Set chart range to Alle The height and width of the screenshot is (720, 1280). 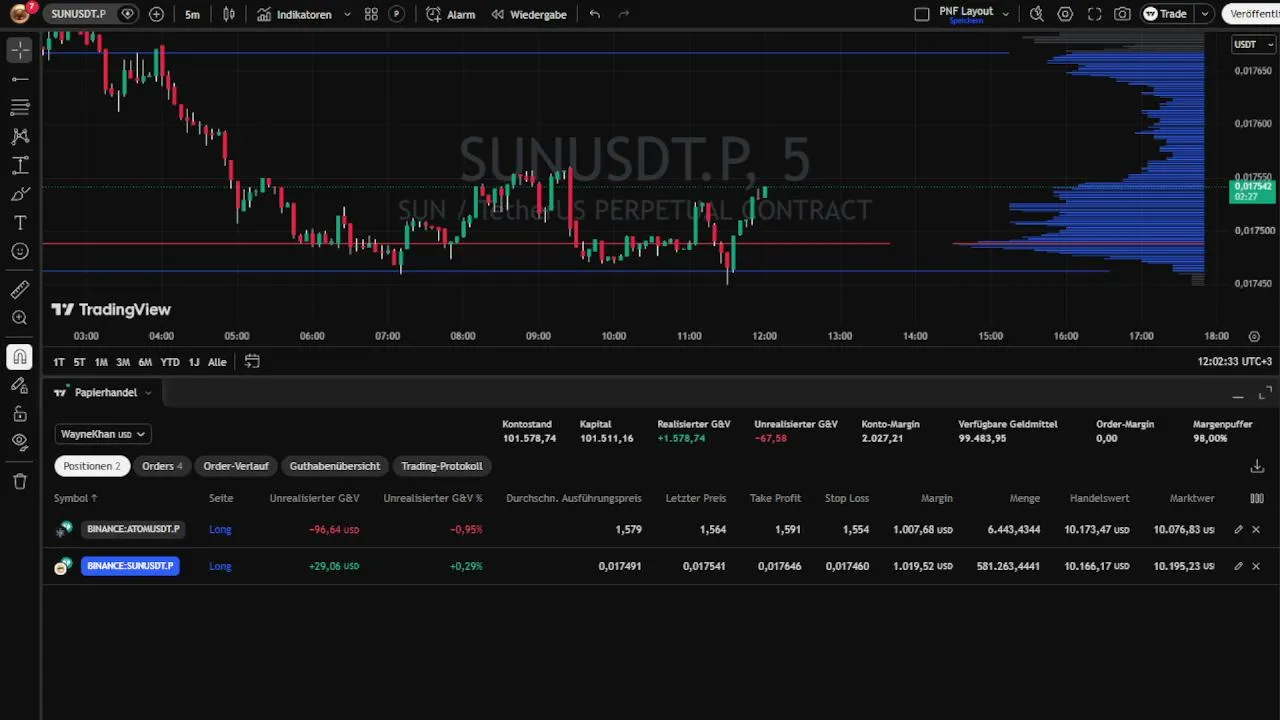(217, 362)
